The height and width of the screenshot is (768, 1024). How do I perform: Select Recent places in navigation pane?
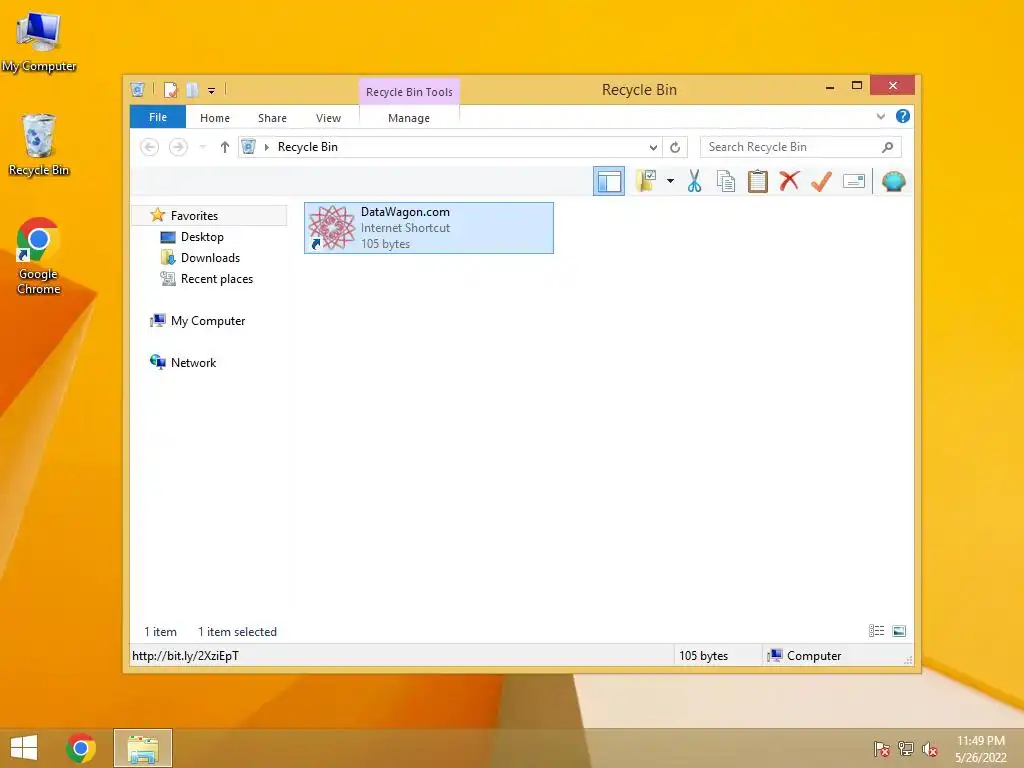point(217,279)
